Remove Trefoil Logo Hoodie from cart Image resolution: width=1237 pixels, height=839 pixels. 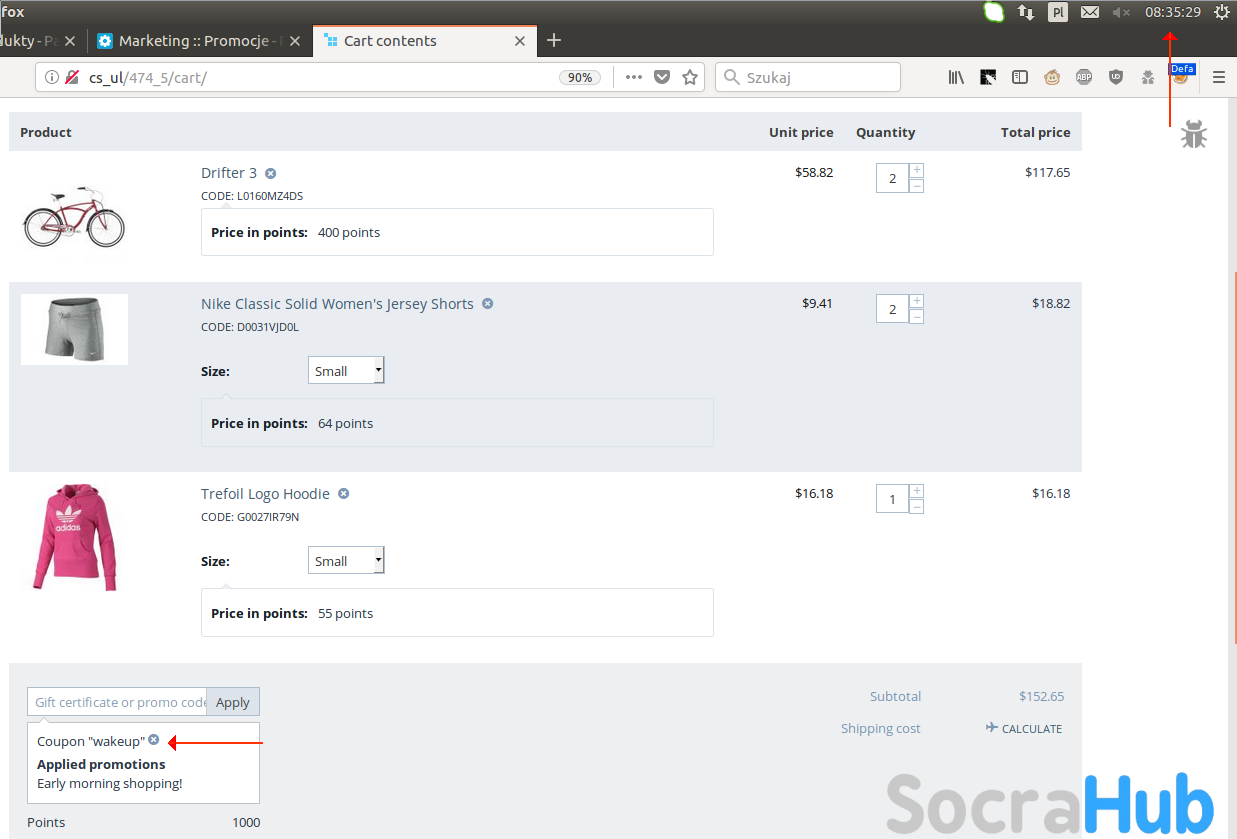(343, 493)
